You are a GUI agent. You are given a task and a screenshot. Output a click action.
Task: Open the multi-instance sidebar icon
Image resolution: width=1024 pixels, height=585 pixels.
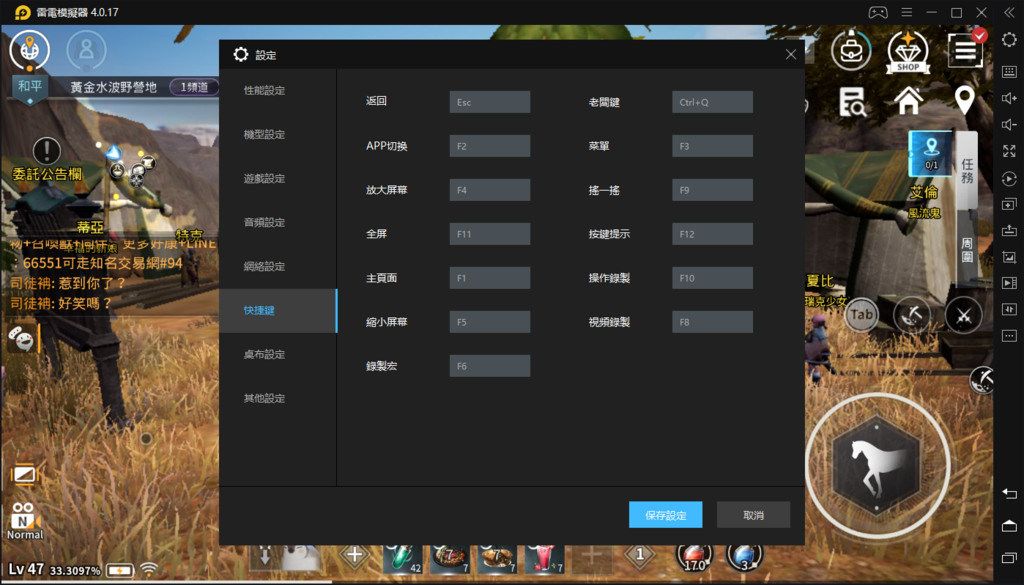(x=1009, y=205)
